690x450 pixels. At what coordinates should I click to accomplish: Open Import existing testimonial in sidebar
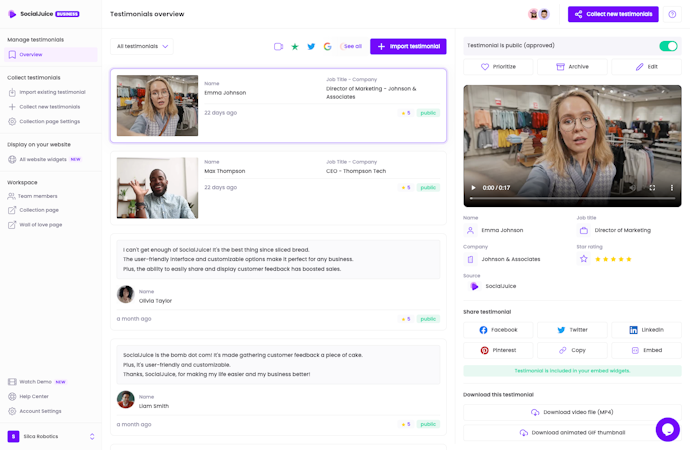(x=47, y=92)
